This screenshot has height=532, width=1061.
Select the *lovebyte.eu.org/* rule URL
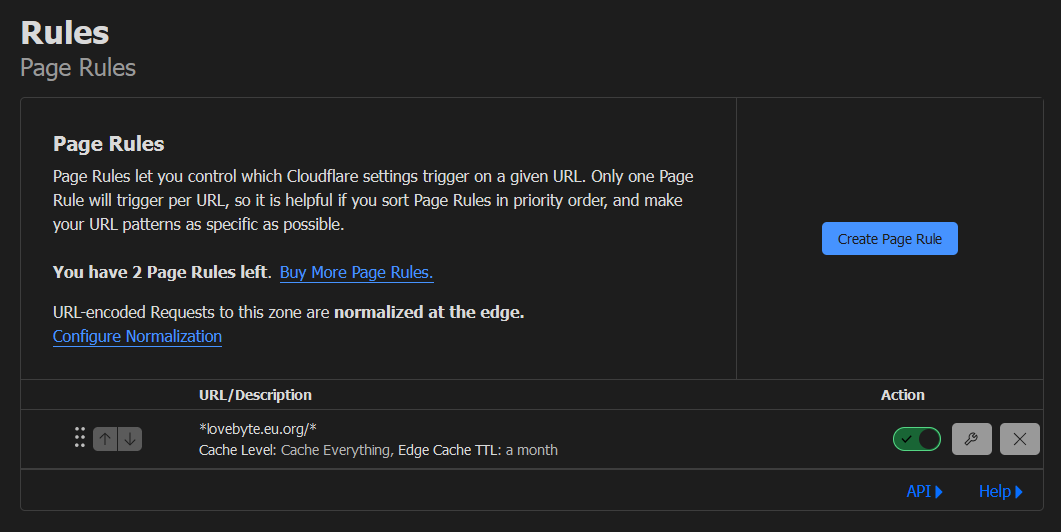tap(258, 428)
